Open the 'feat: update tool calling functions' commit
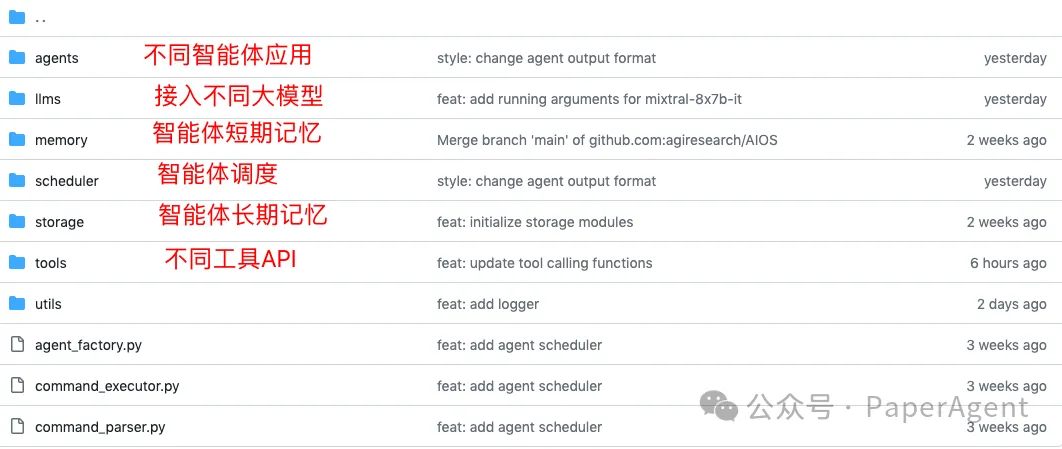Viewport: 1062px width, 449px height. point(544,263)
